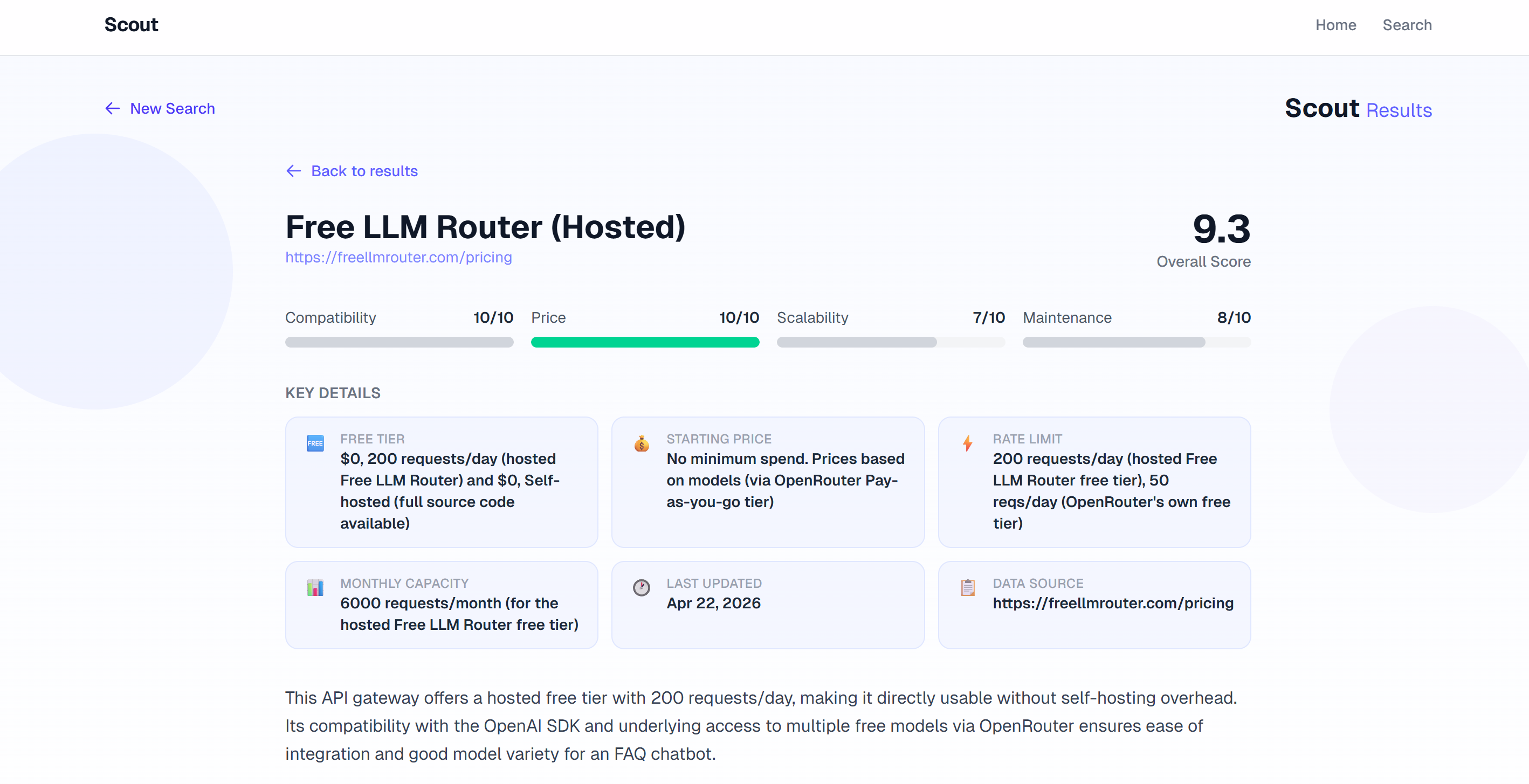1529x784 pixels.
Task: Click the money bag icon in Starting Price card
Action: click(641, 443)
